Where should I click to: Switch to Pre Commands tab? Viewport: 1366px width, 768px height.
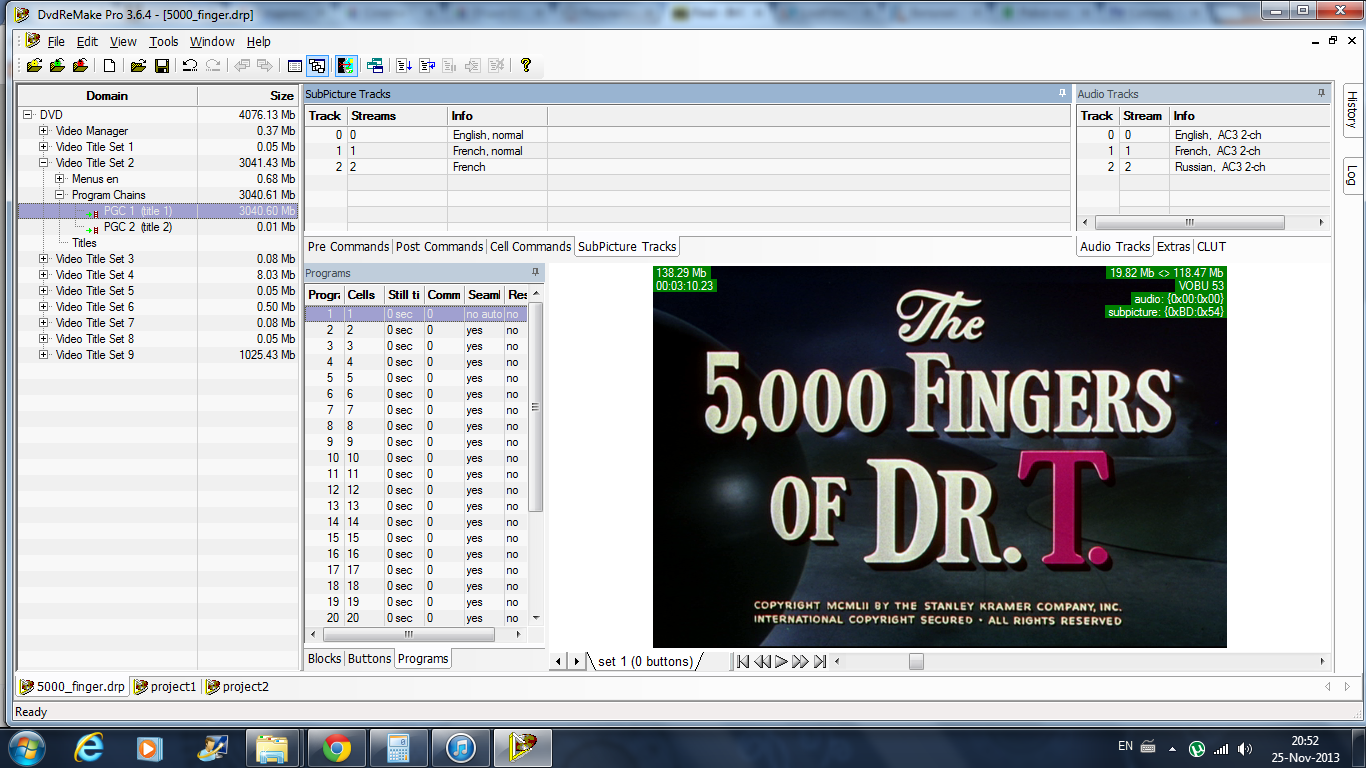(348, 246)
